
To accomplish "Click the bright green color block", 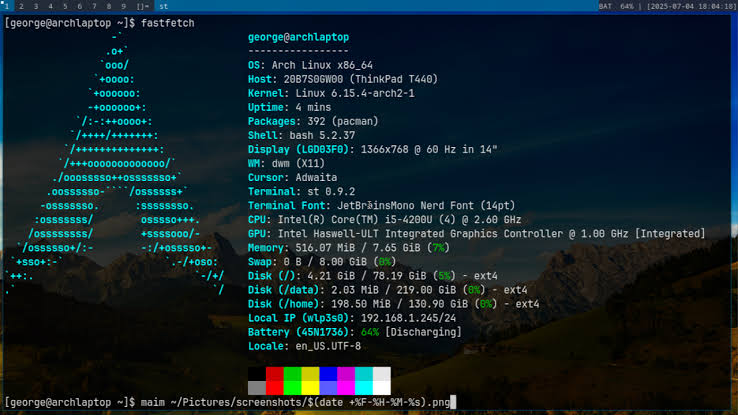I will tap(293, 388).
